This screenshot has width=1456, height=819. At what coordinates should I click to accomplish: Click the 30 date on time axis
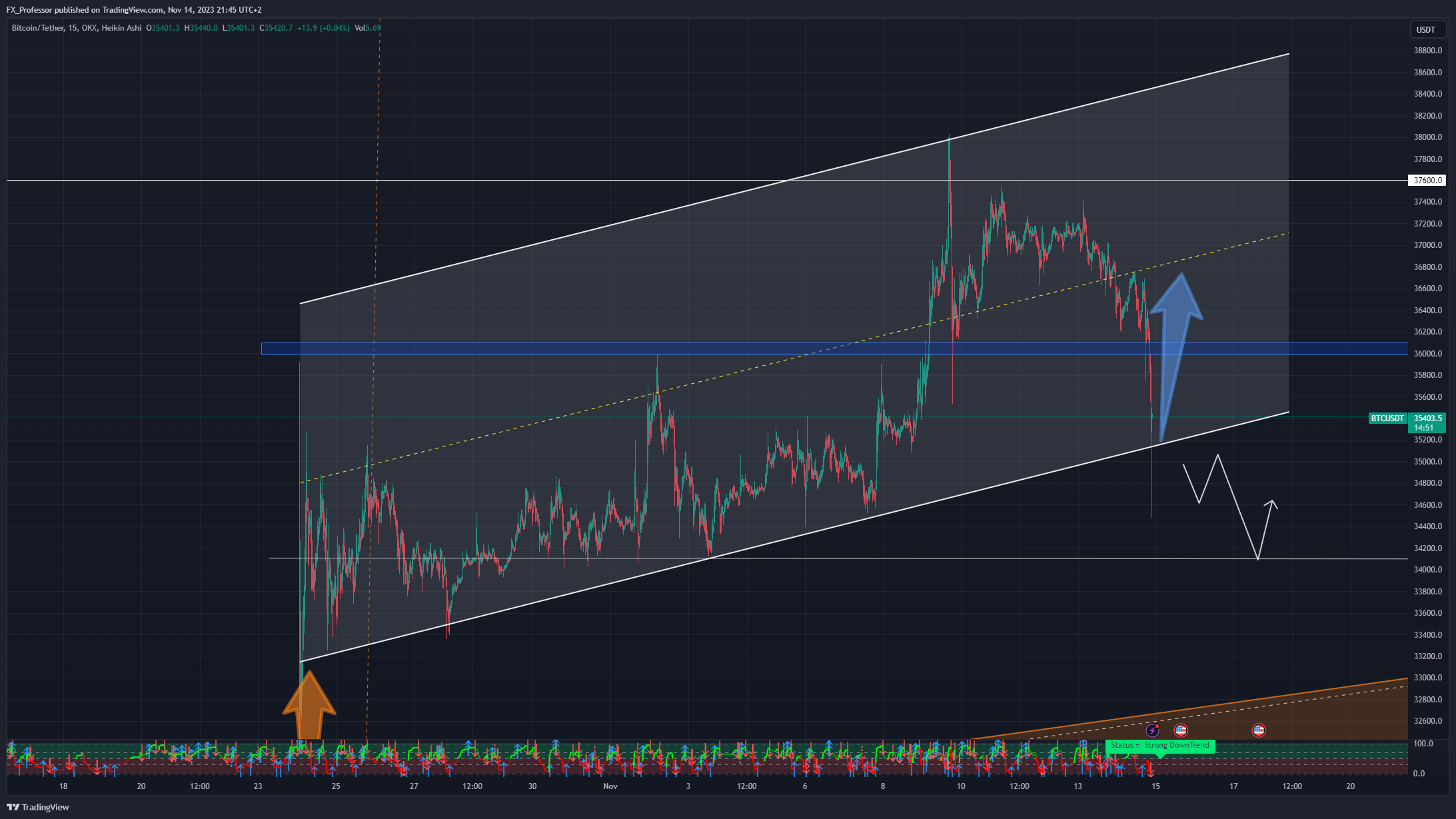532,786
